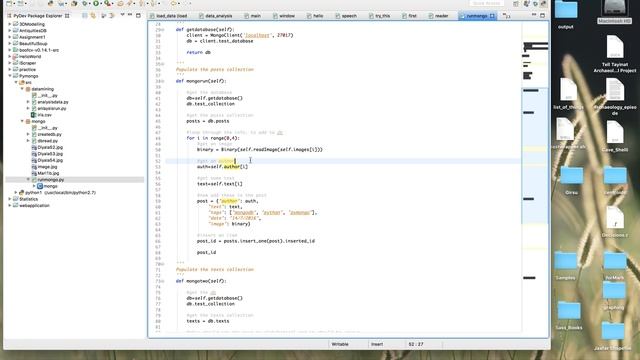Viewport: 640px width, 360px height.
Task: Click the Quick Access search field
Action: click(x=487, y=3)
